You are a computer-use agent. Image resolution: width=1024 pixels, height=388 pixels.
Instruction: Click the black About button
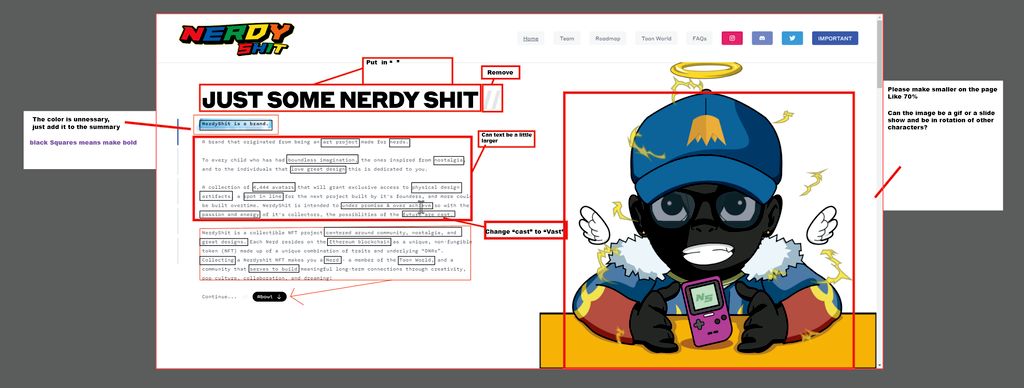(269, 297)
